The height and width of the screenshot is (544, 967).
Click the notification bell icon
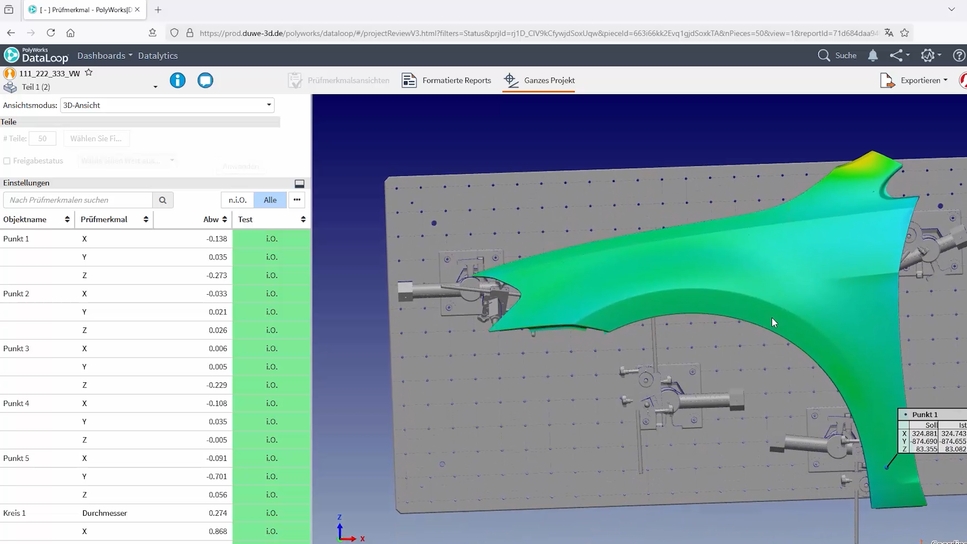pos(872,56)
